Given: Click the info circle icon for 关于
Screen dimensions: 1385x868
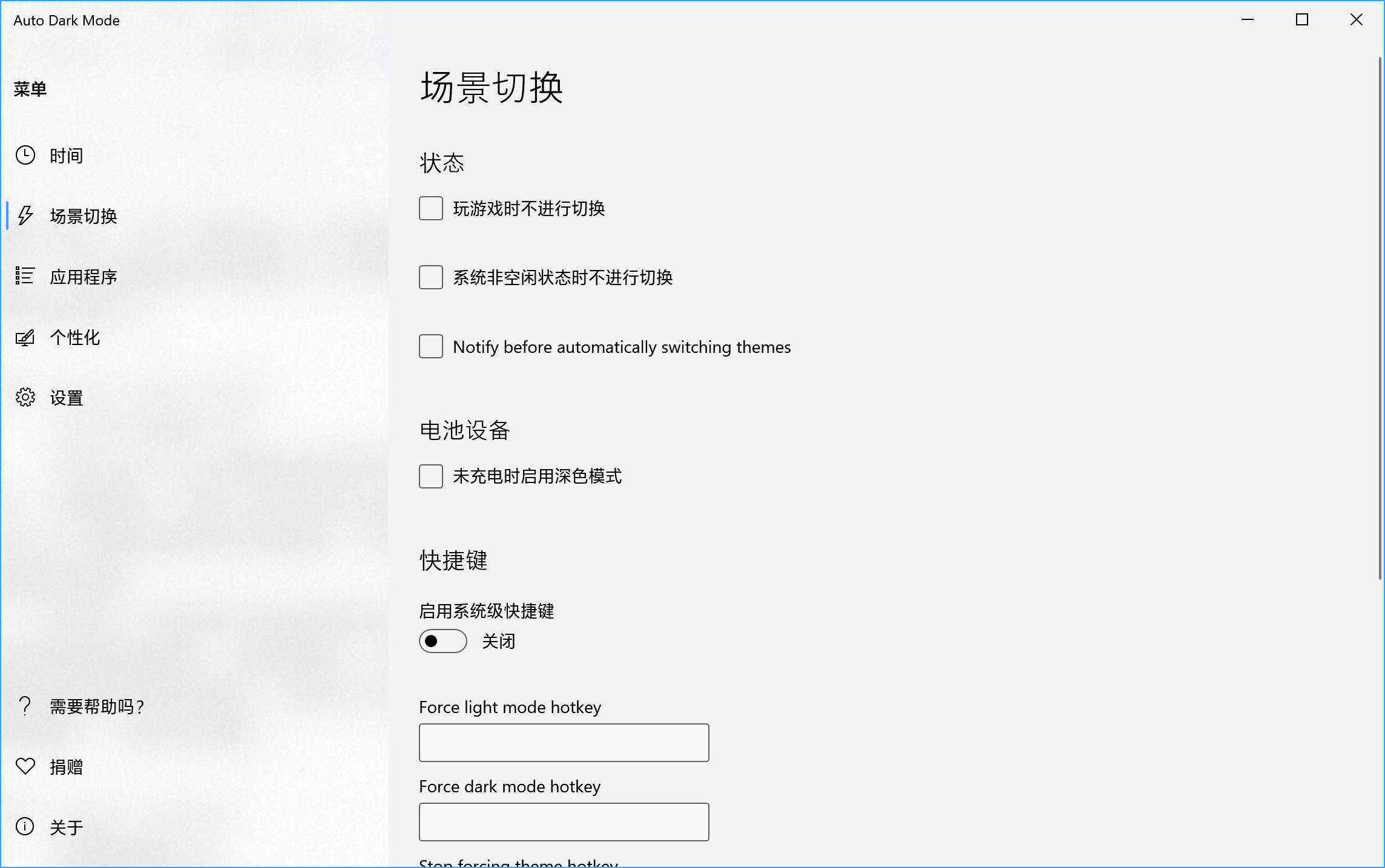Looking at the screenshot, I should point(25,827).
